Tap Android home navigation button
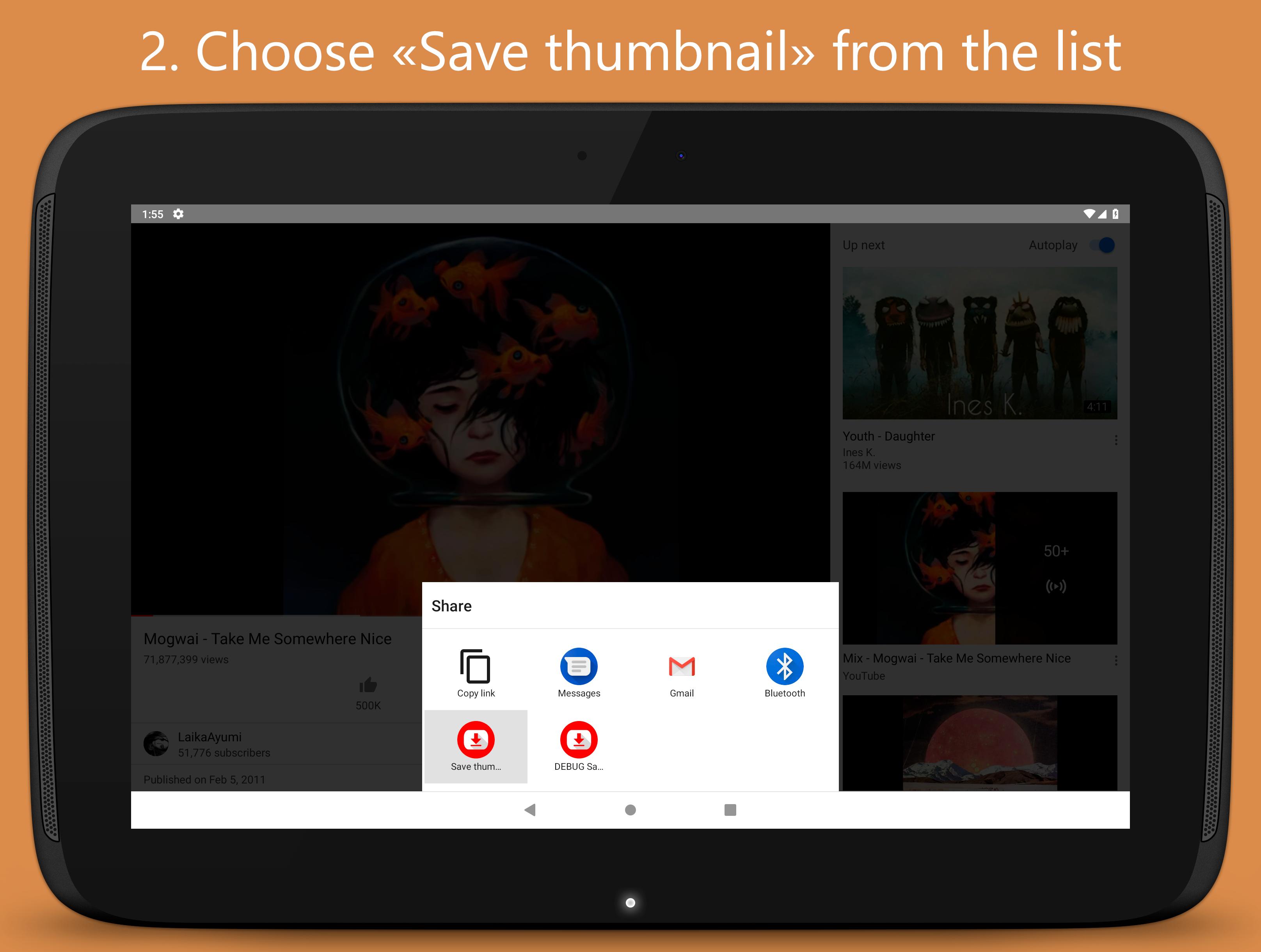 click(630, 810)
